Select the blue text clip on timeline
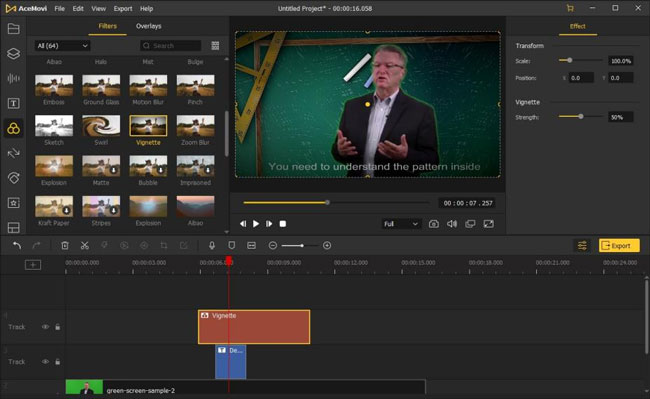This screenshot has height=399, width=650. (230, 362)
